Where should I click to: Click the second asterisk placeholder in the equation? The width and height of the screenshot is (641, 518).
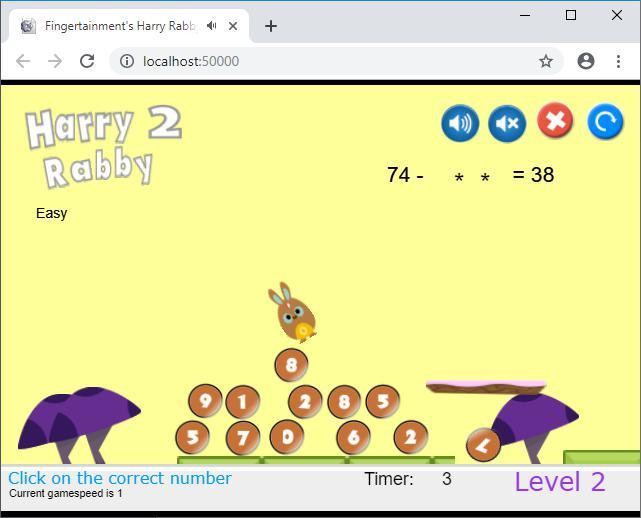pyautogui.click(x=485, y=177)
